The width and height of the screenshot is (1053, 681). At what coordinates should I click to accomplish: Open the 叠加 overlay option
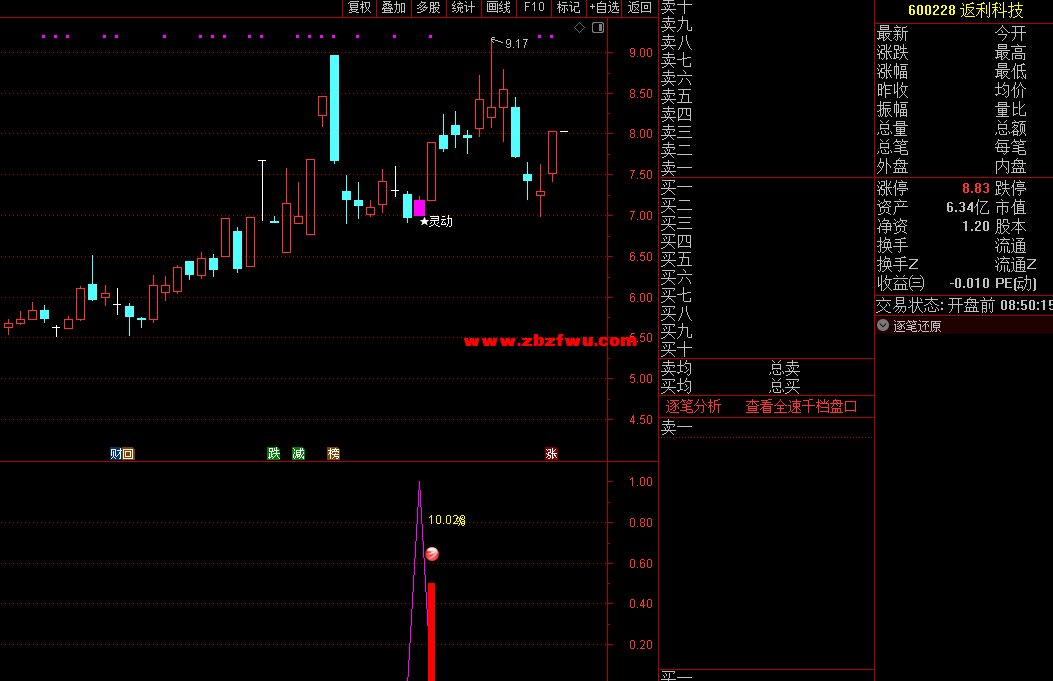point(394,7)
